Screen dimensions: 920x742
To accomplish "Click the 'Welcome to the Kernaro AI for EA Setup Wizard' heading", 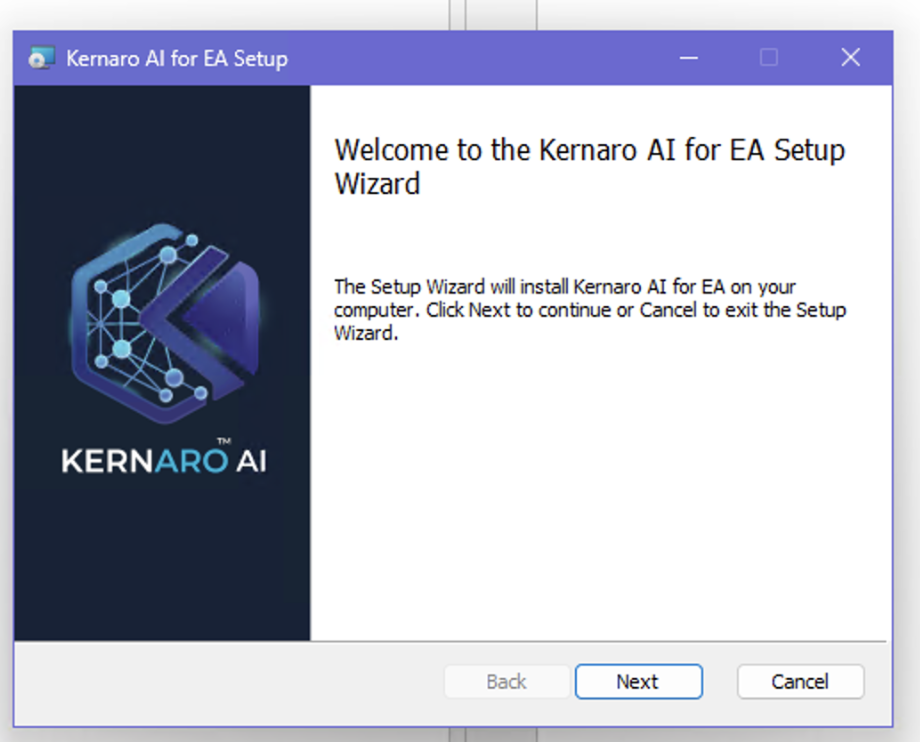I will [x=589, y=167].
